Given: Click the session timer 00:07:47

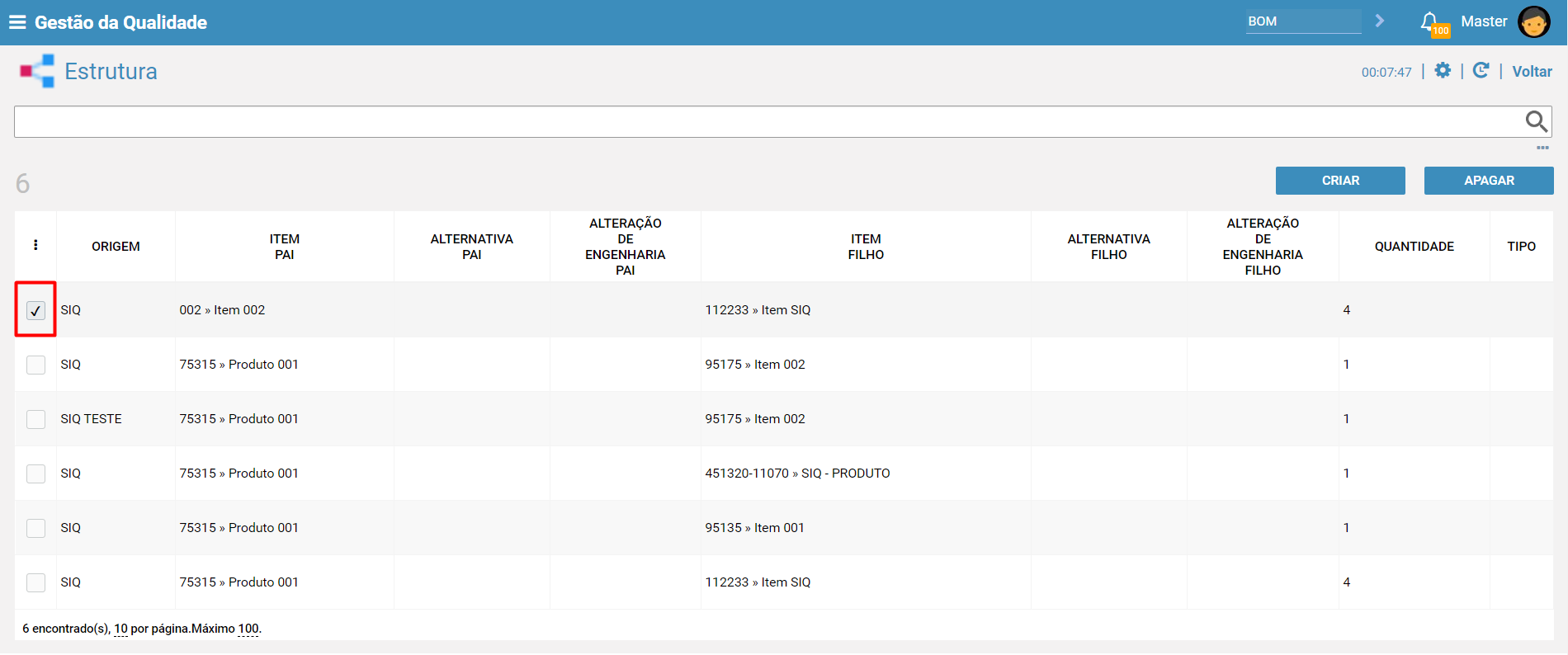Looking at the screenshot, I should (x=1386, y=73).
